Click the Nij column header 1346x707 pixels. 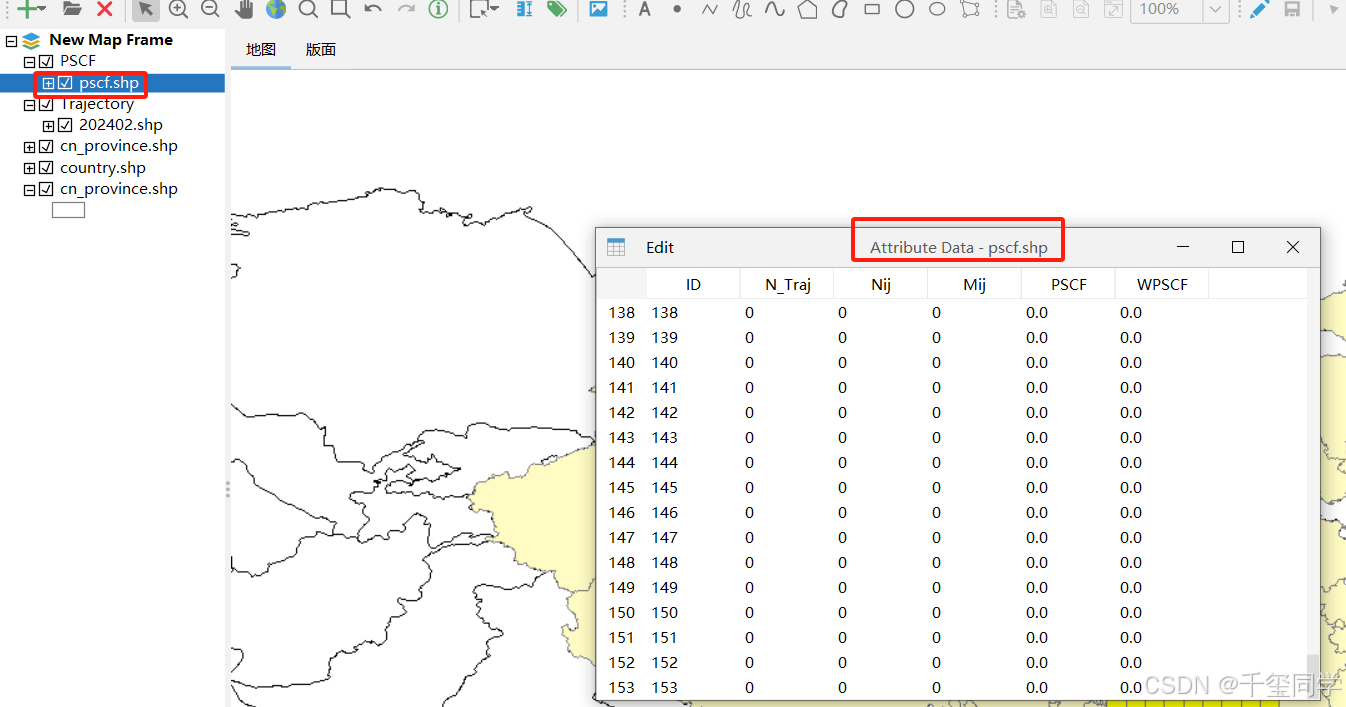(881, 285)
